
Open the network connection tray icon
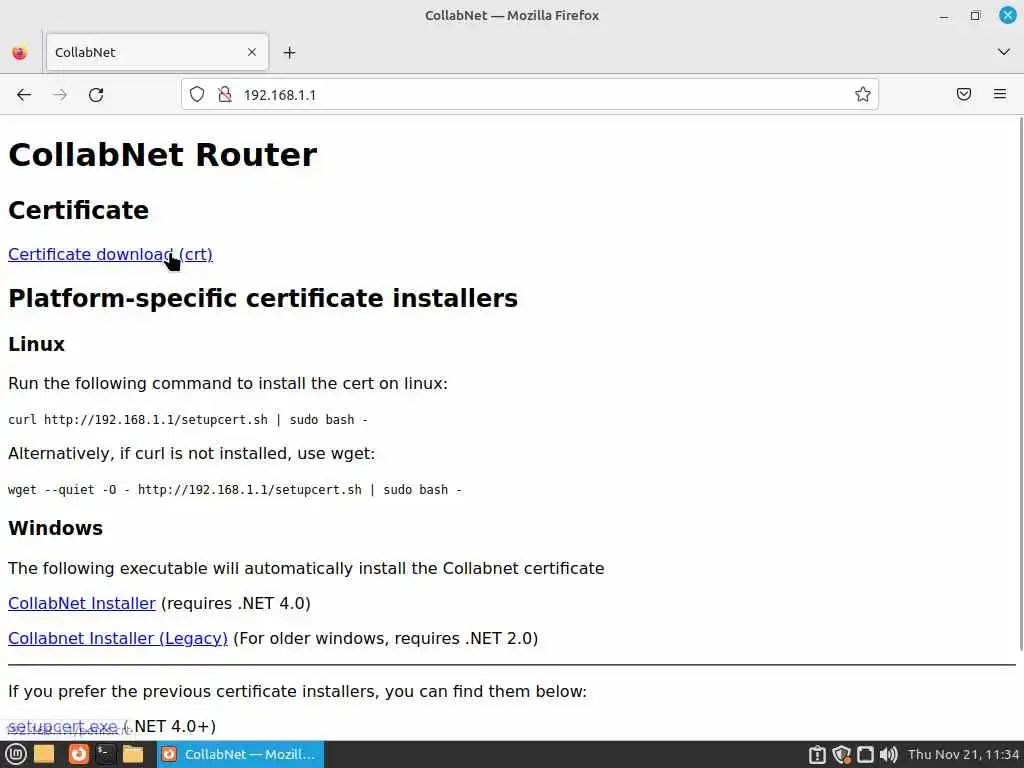tap(865, 754)
